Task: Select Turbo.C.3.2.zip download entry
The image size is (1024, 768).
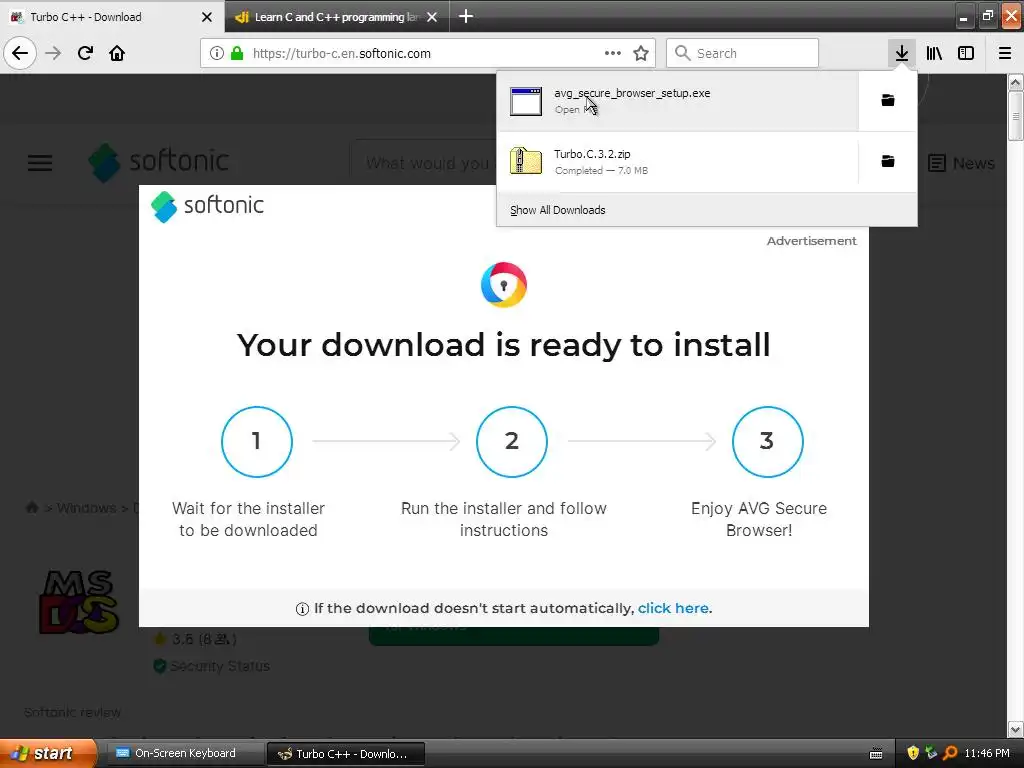Action: point(677,161)
